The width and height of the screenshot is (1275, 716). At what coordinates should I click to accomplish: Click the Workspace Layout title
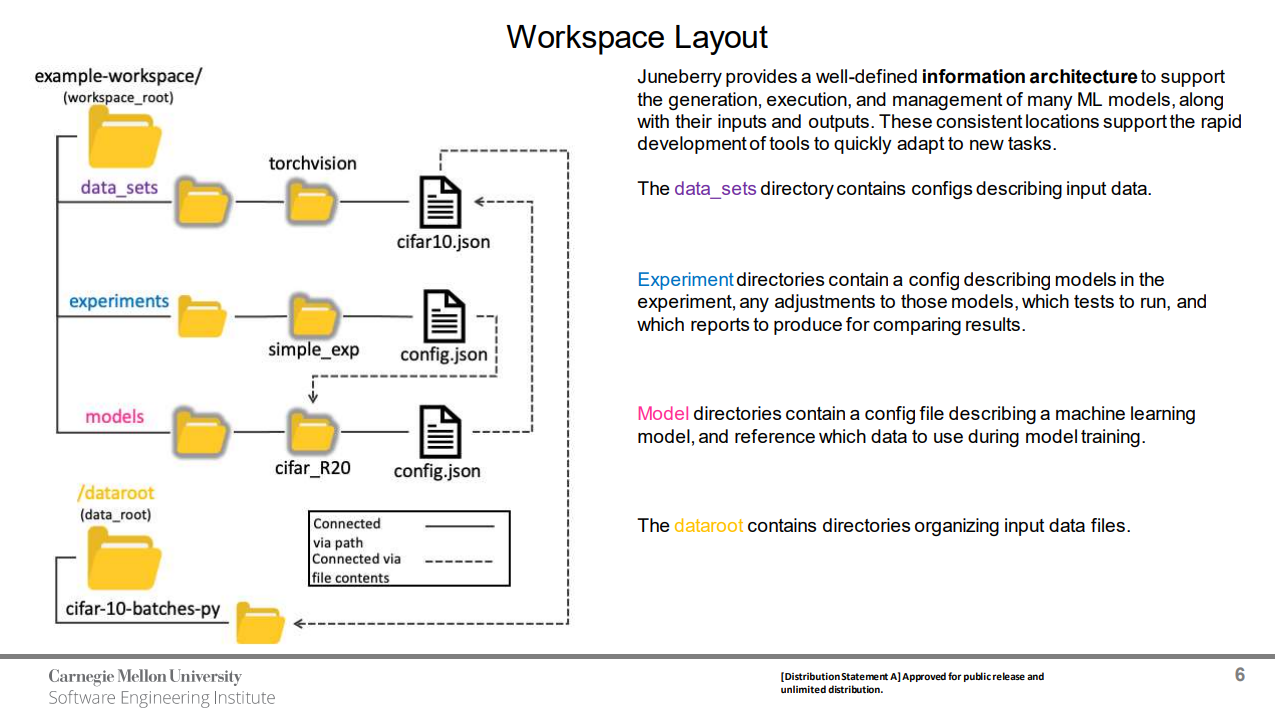pos(637,37)
